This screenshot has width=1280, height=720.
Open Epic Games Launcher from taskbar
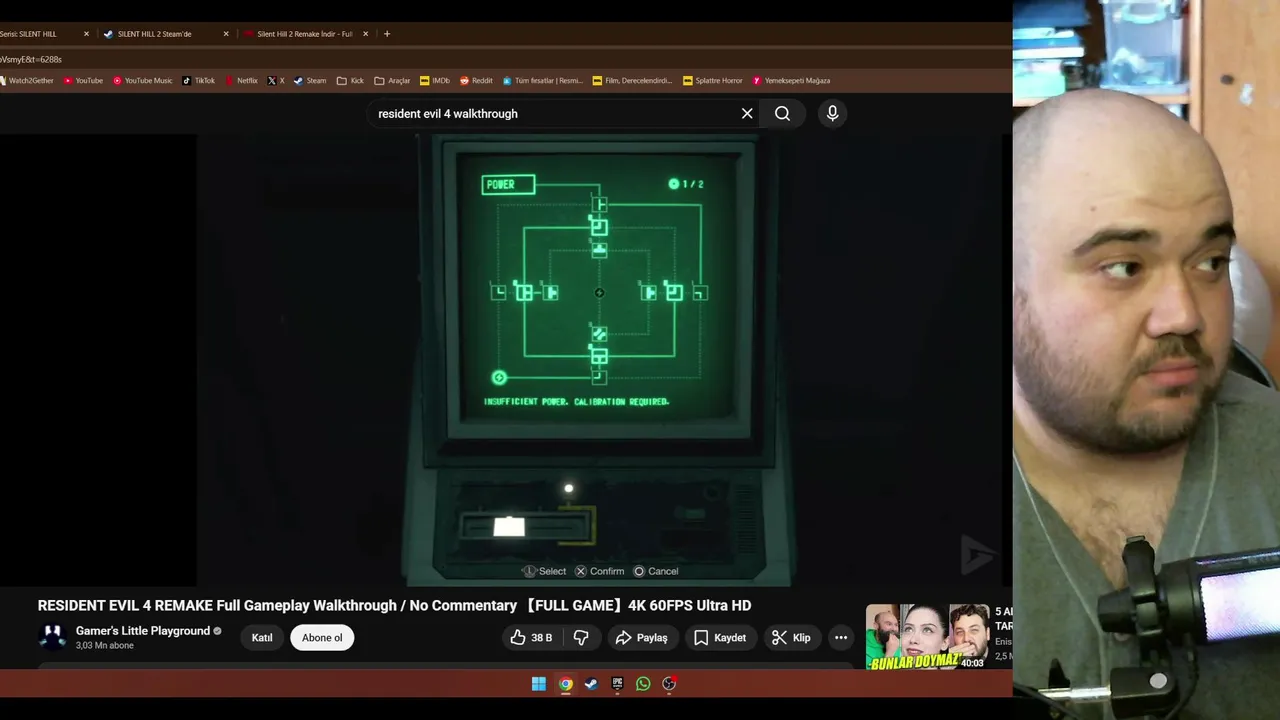(x=617, y=684)
